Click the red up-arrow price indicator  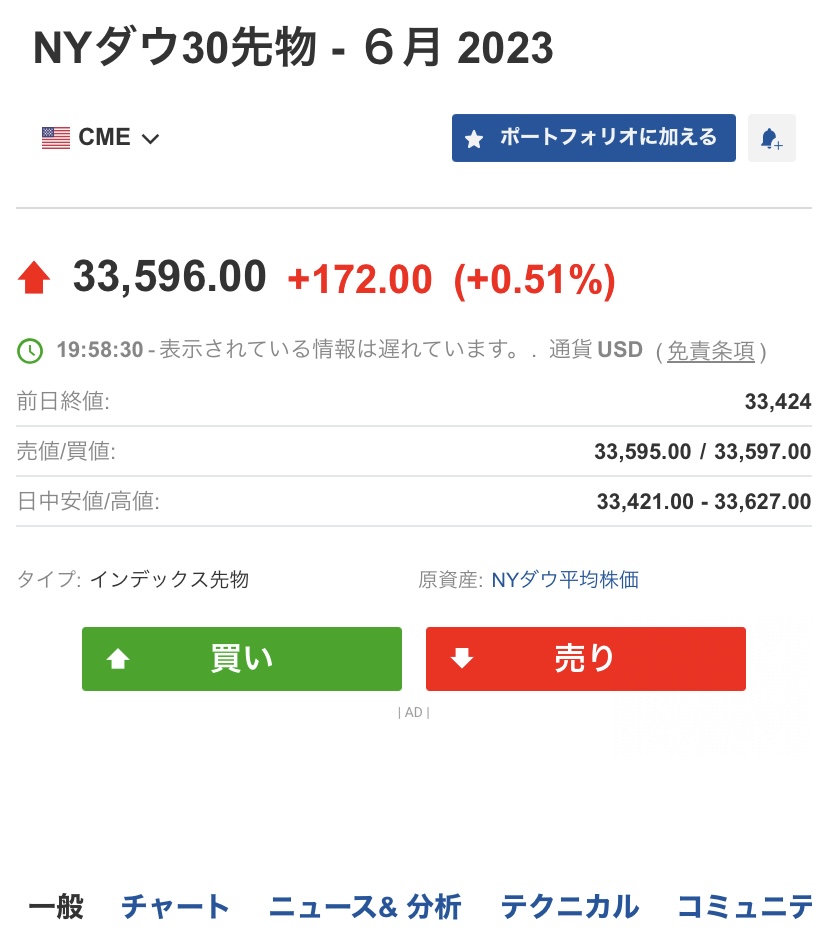[x=34, y=278]
